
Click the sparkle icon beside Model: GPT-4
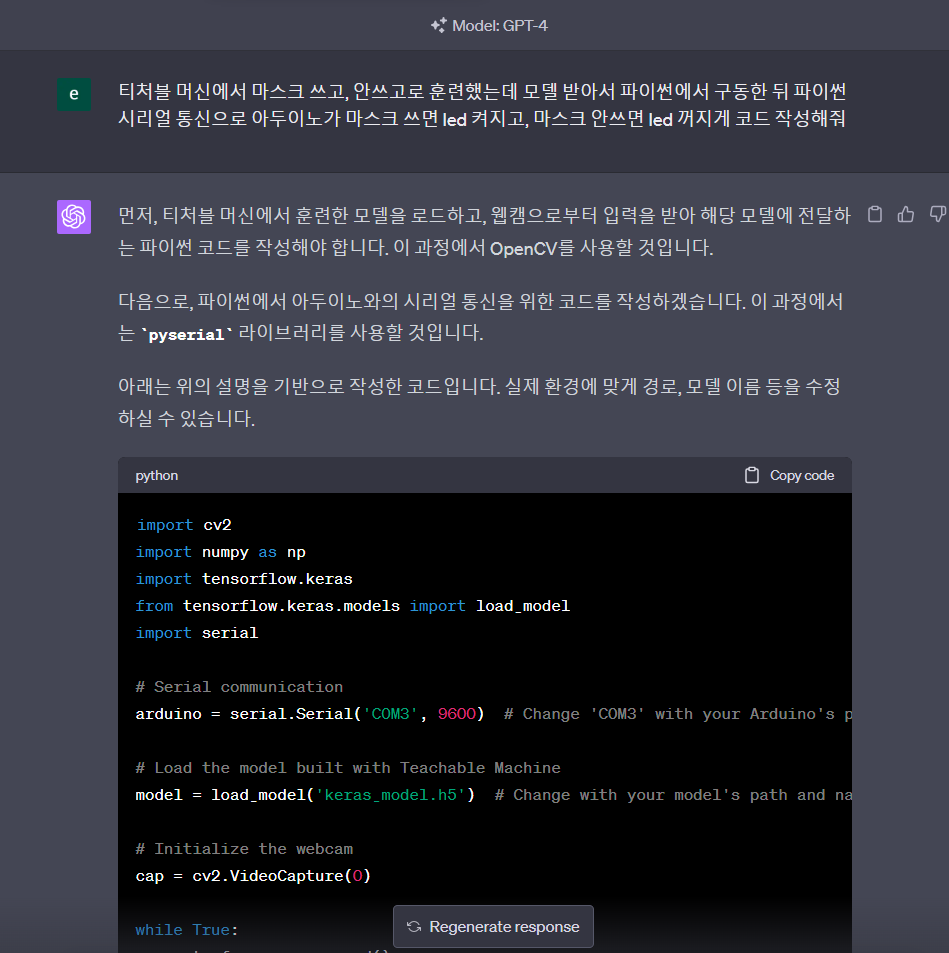tap(438, 26)
